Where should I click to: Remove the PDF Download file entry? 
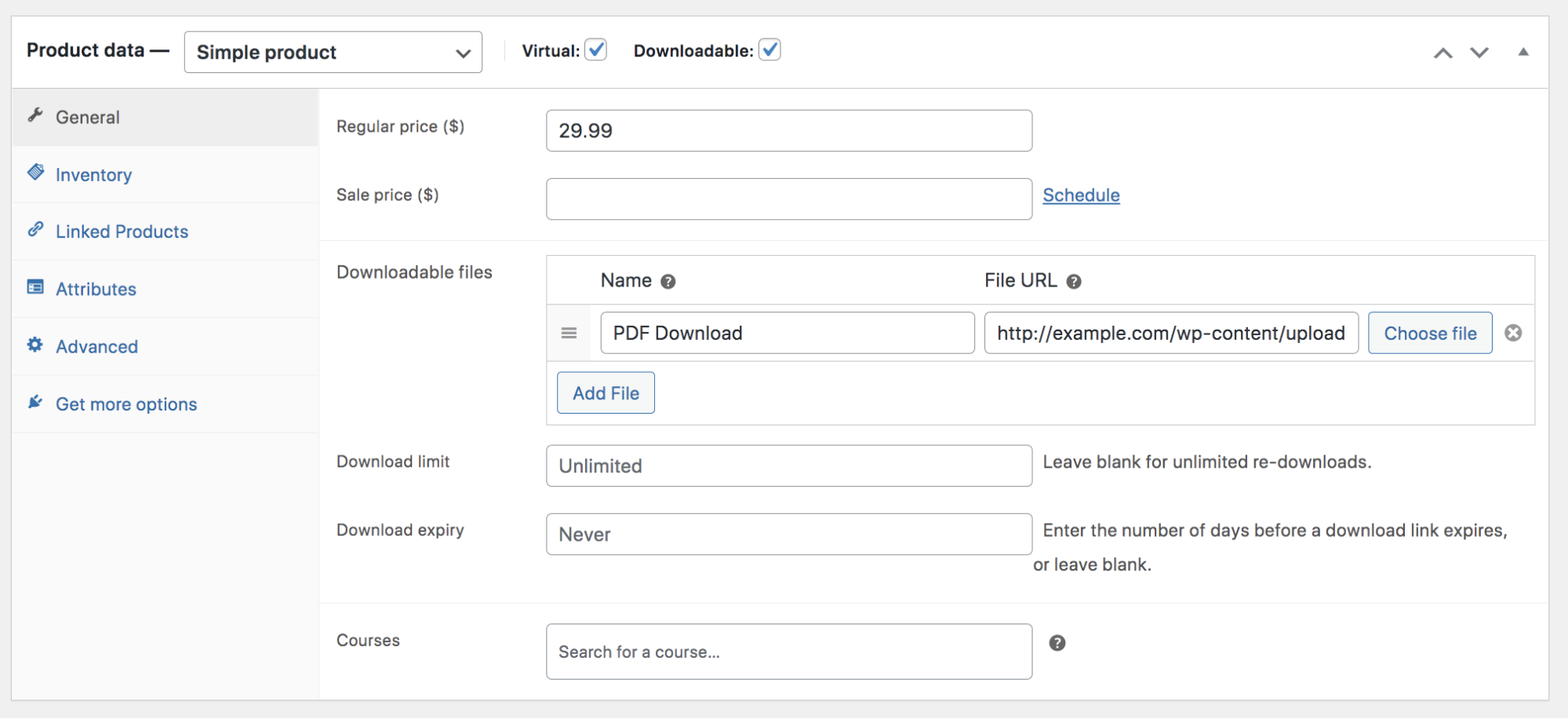1514,333
